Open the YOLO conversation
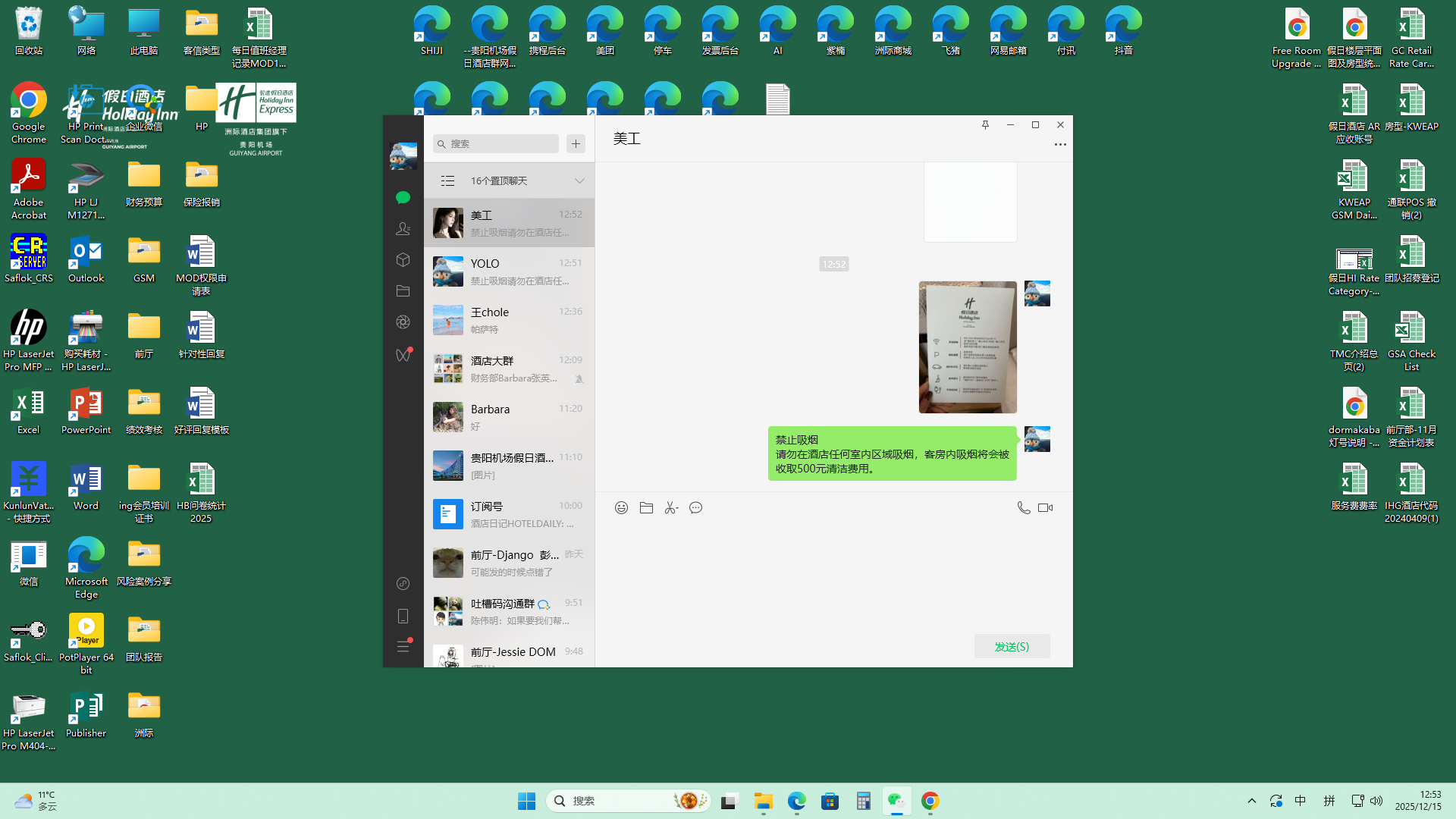The image size is (1456, 819). [x=509, y=271]
